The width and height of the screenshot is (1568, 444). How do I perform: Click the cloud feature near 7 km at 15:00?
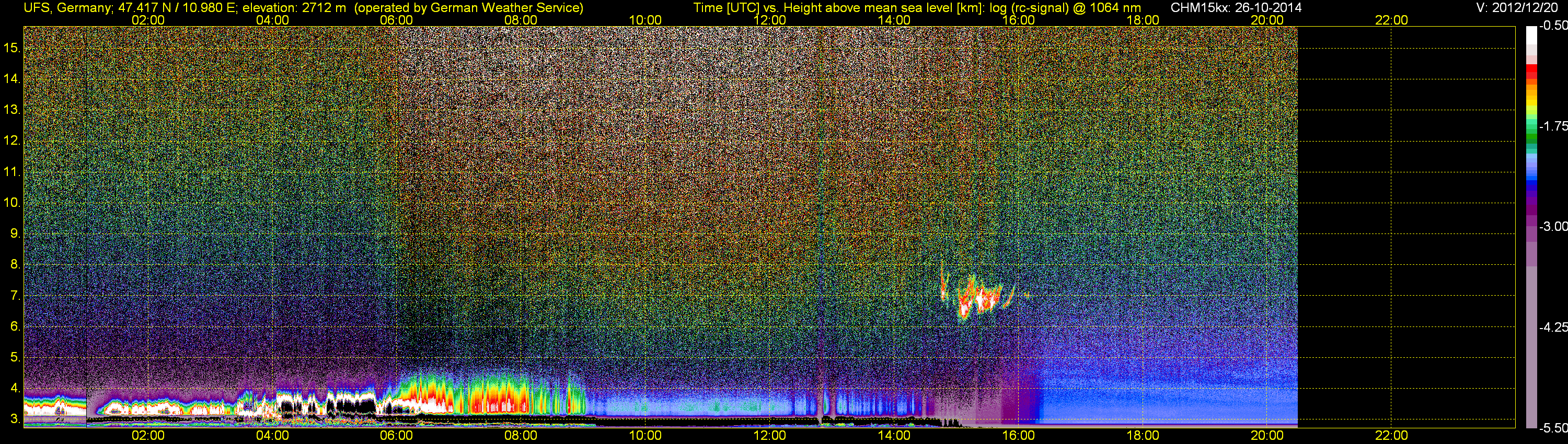[974, 296]
